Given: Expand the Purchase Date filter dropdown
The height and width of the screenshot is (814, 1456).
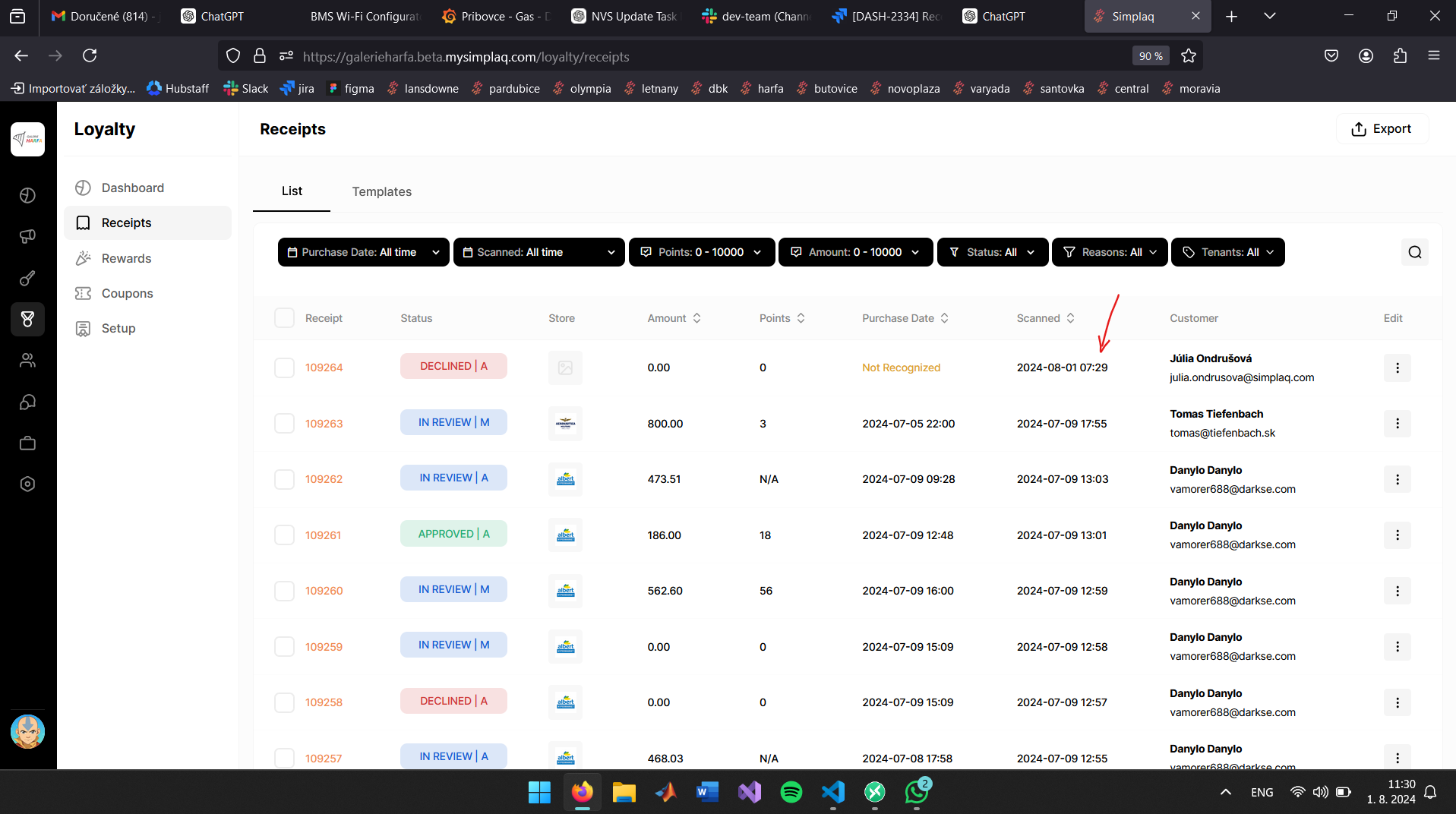Looking at the screenshot, I should [363, 252].
